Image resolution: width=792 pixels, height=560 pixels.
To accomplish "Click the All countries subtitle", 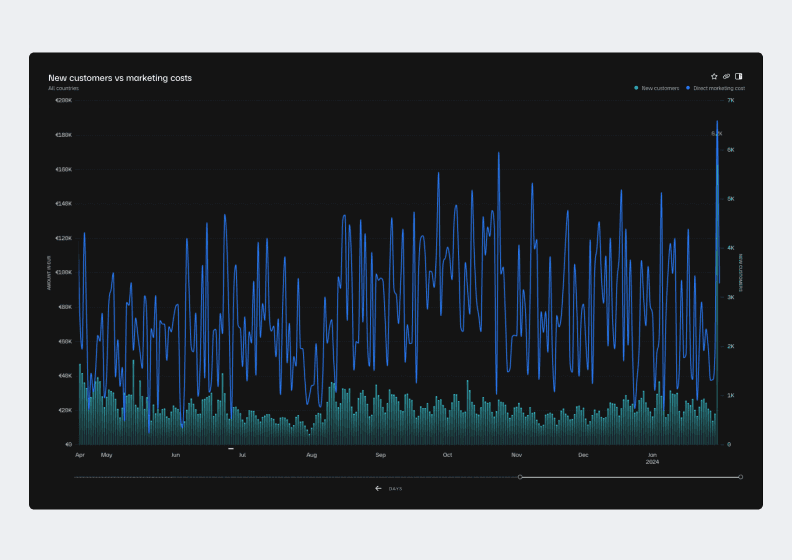I will tap(63, 88).
